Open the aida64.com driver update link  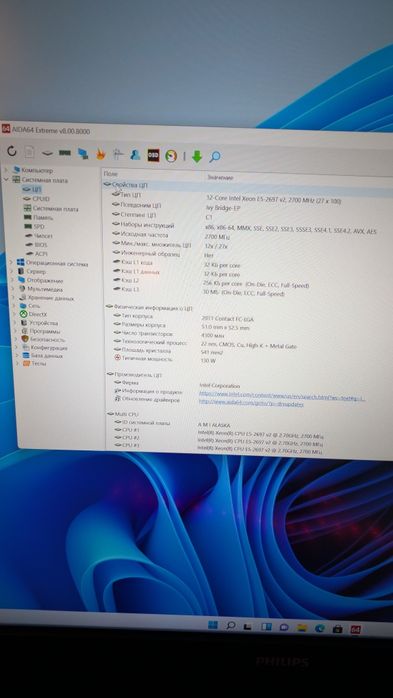click(251, 402)
